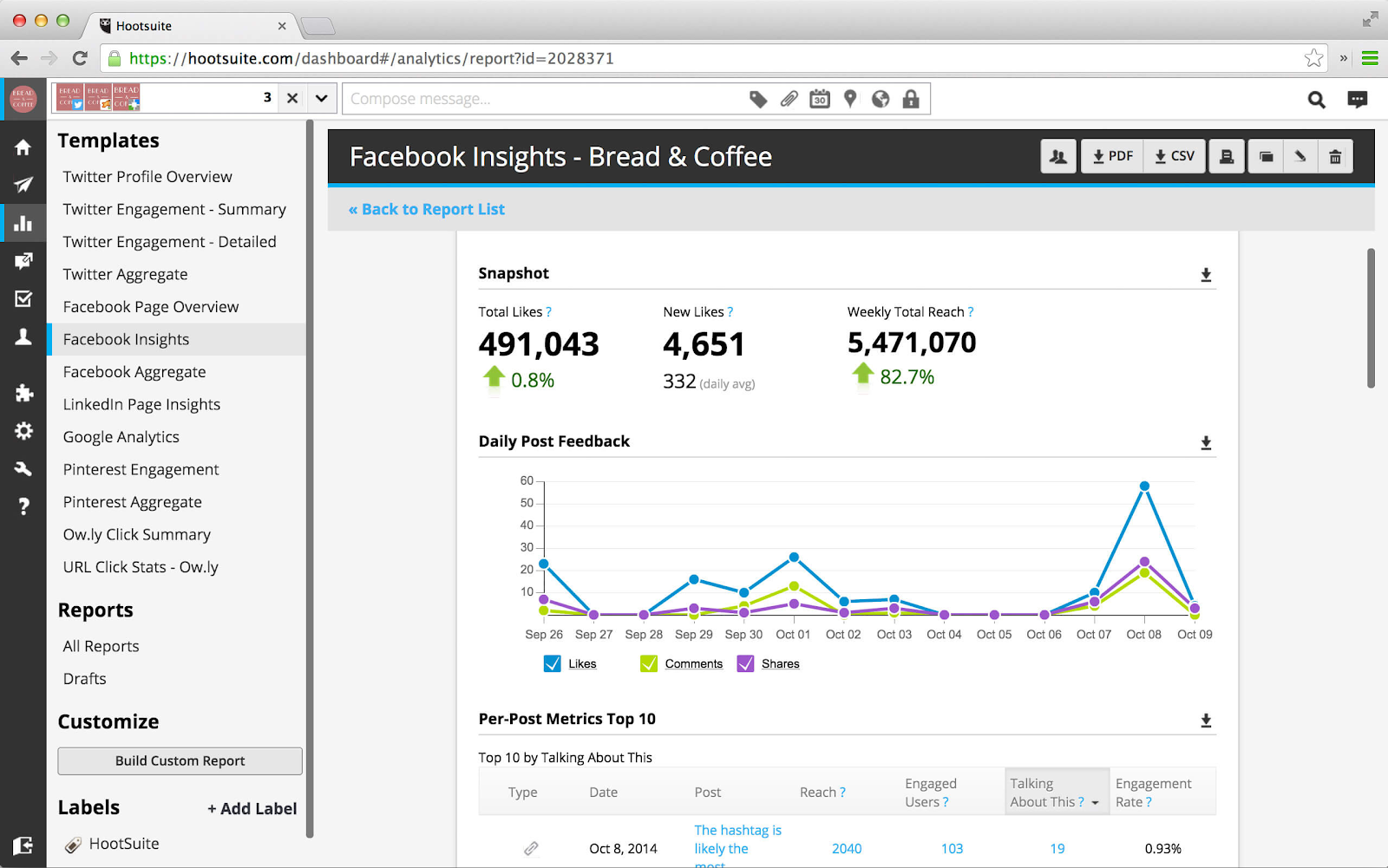Open the puzzle-piece App Directory icon in sidebar
Image resolution: width=1388 pixels, height=868 pixels.
[23, 394]
